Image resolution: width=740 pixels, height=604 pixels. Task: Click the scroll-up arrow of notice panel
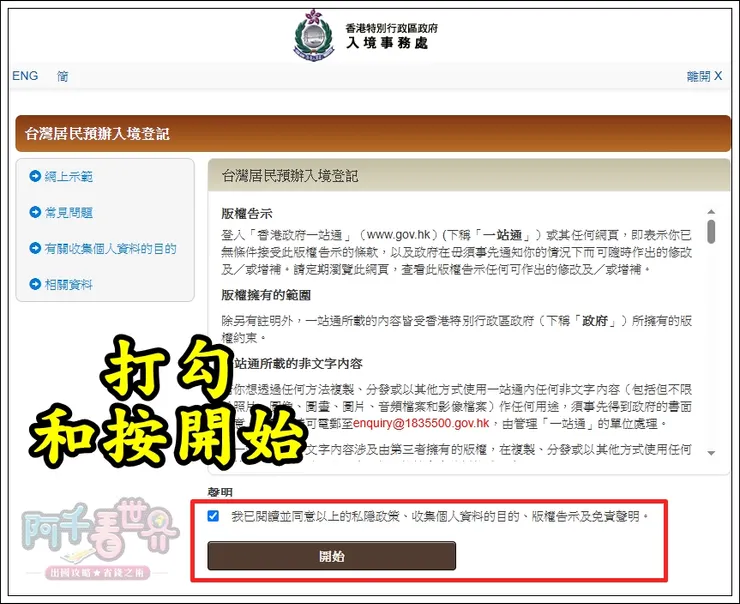711,212
